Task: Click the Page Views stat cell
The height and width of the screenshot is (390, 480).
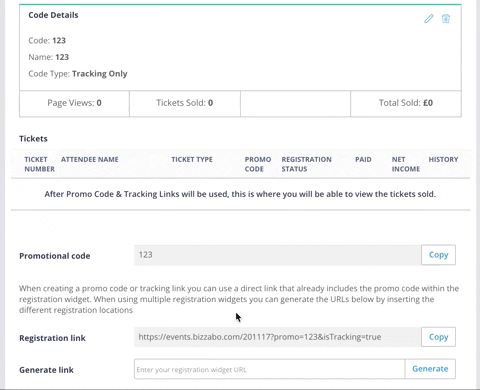Action: tap(74, 103)
